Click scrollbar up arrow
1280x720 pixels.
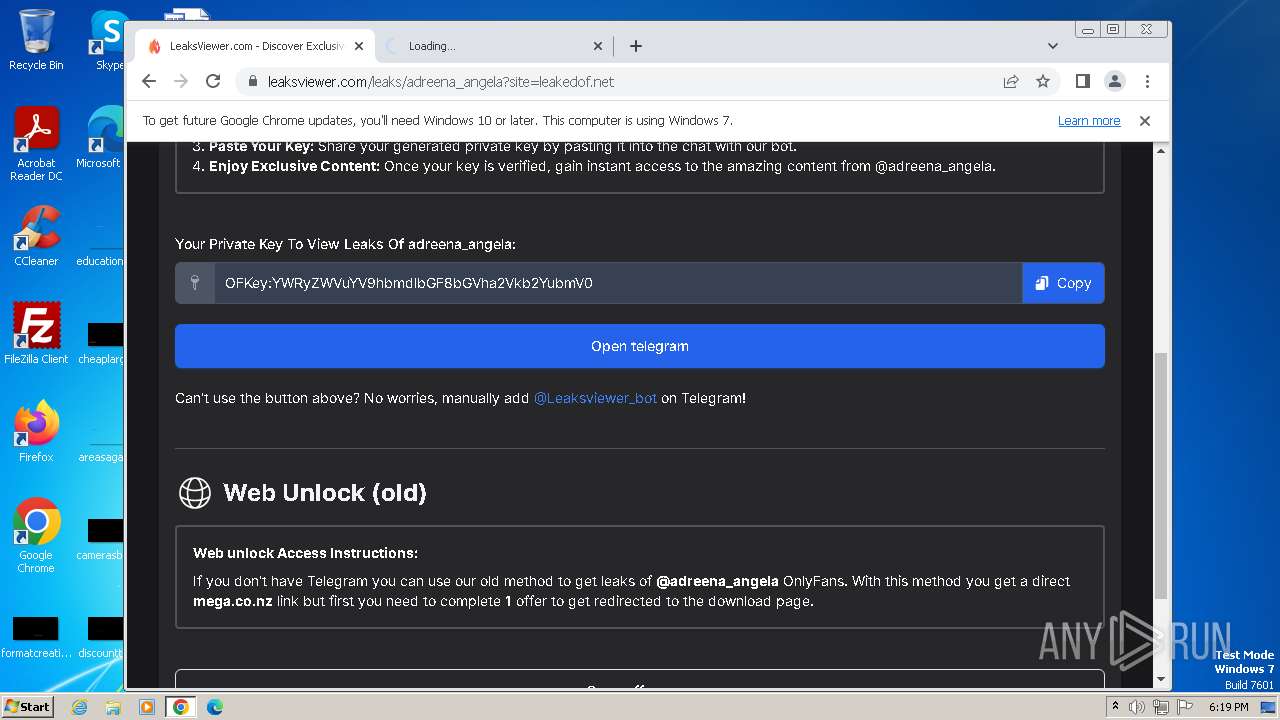[1161, 151]
